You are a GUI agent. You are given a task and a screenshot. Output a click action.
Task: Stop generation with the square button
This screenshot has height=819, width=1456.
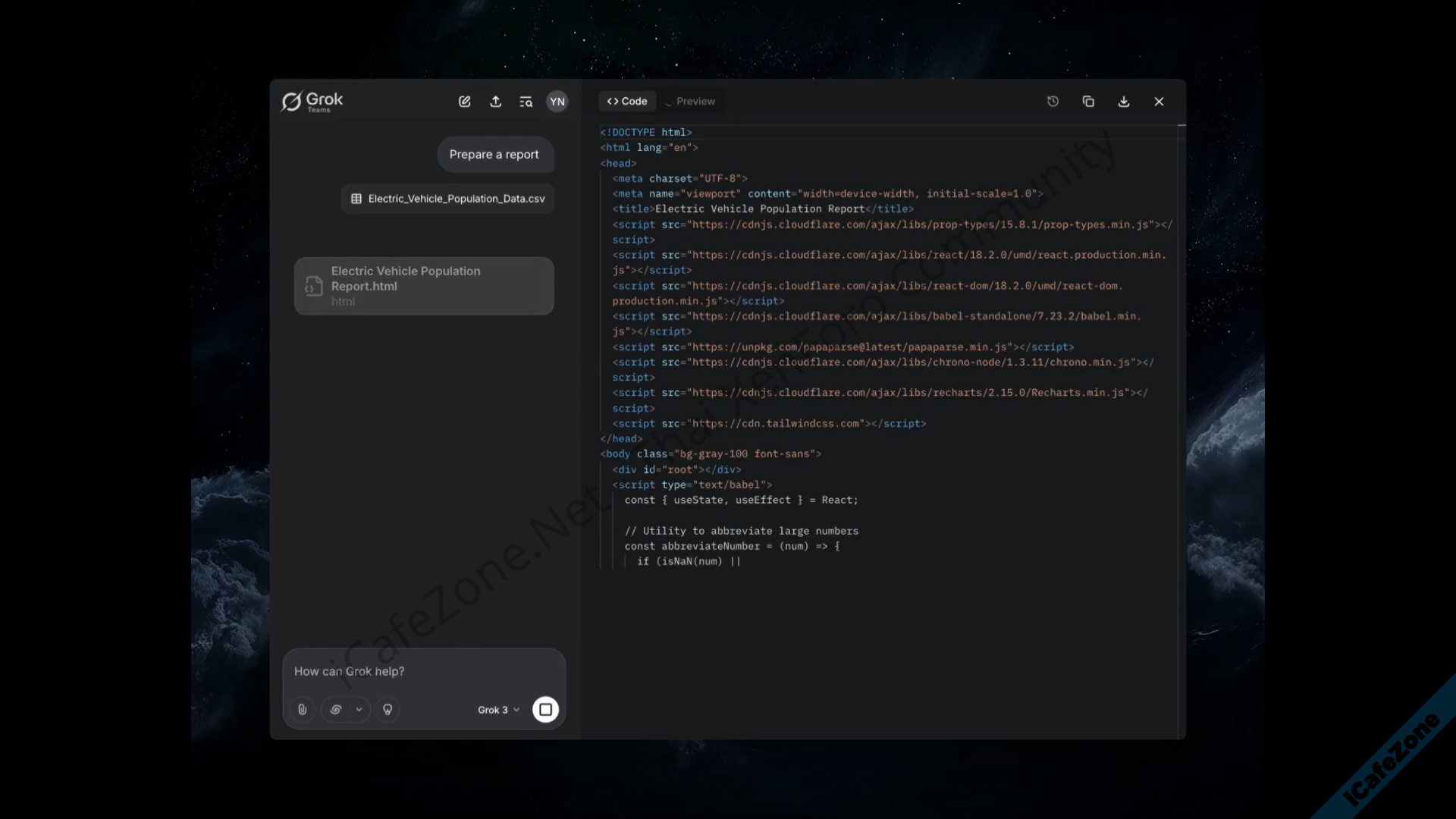pos(545,710)
